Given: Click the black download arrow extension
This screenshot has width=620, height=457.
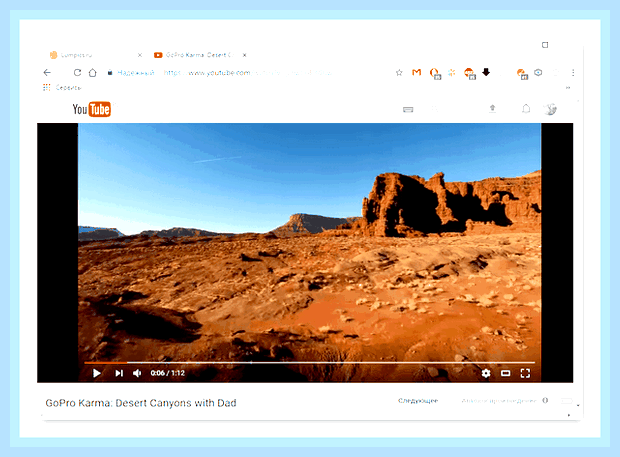Looking at the screenshot, I should tap(486, 72).
